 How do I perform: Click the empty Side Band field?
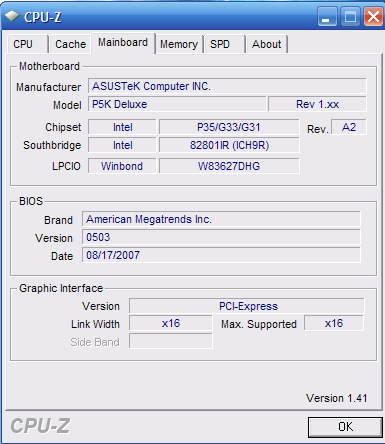(x=171, y=341)
